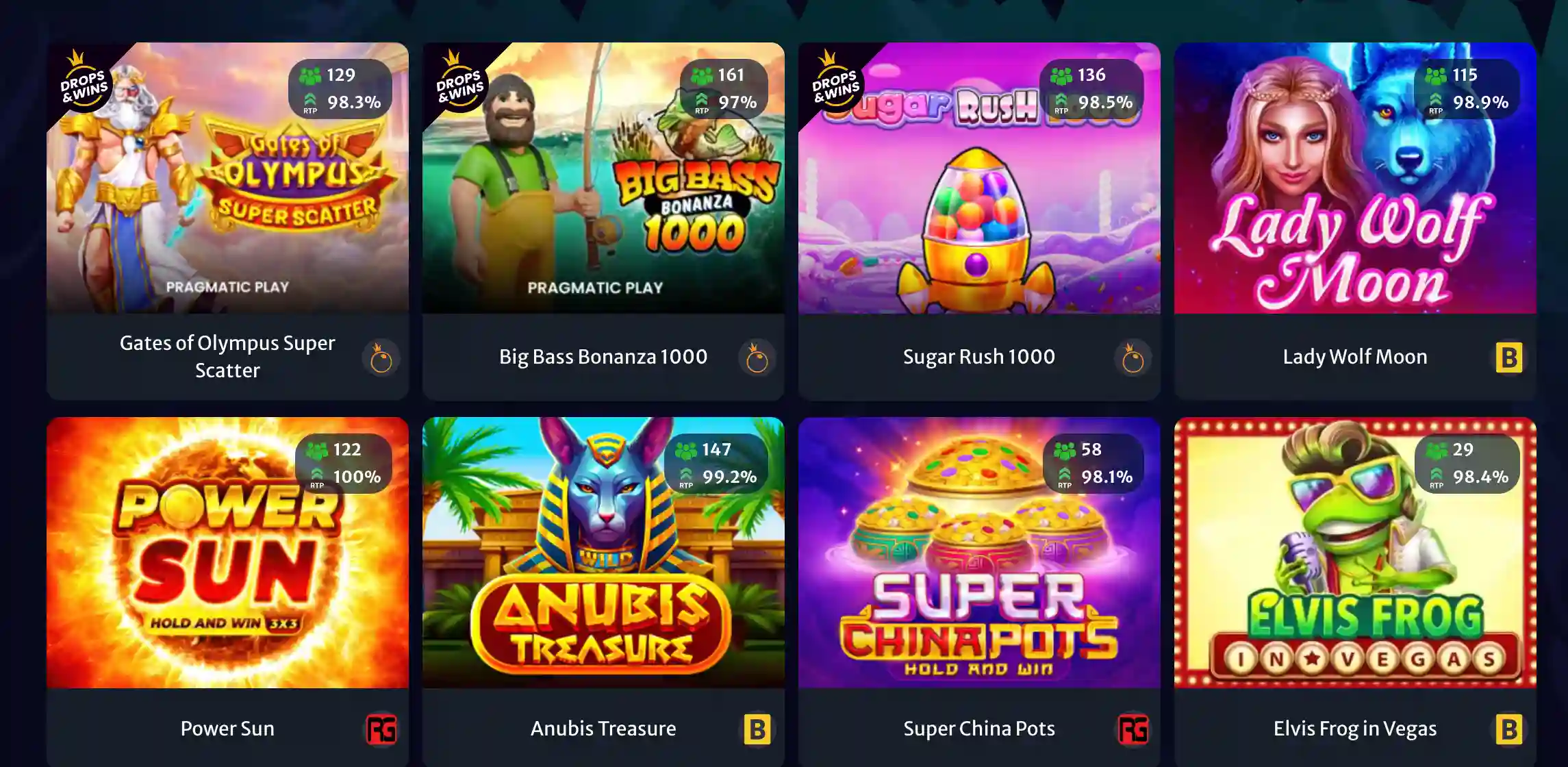Open the Gates of Olympus Super Scatter thumbnail
This screenshot has width=1568, height=767.
point(227,178)
